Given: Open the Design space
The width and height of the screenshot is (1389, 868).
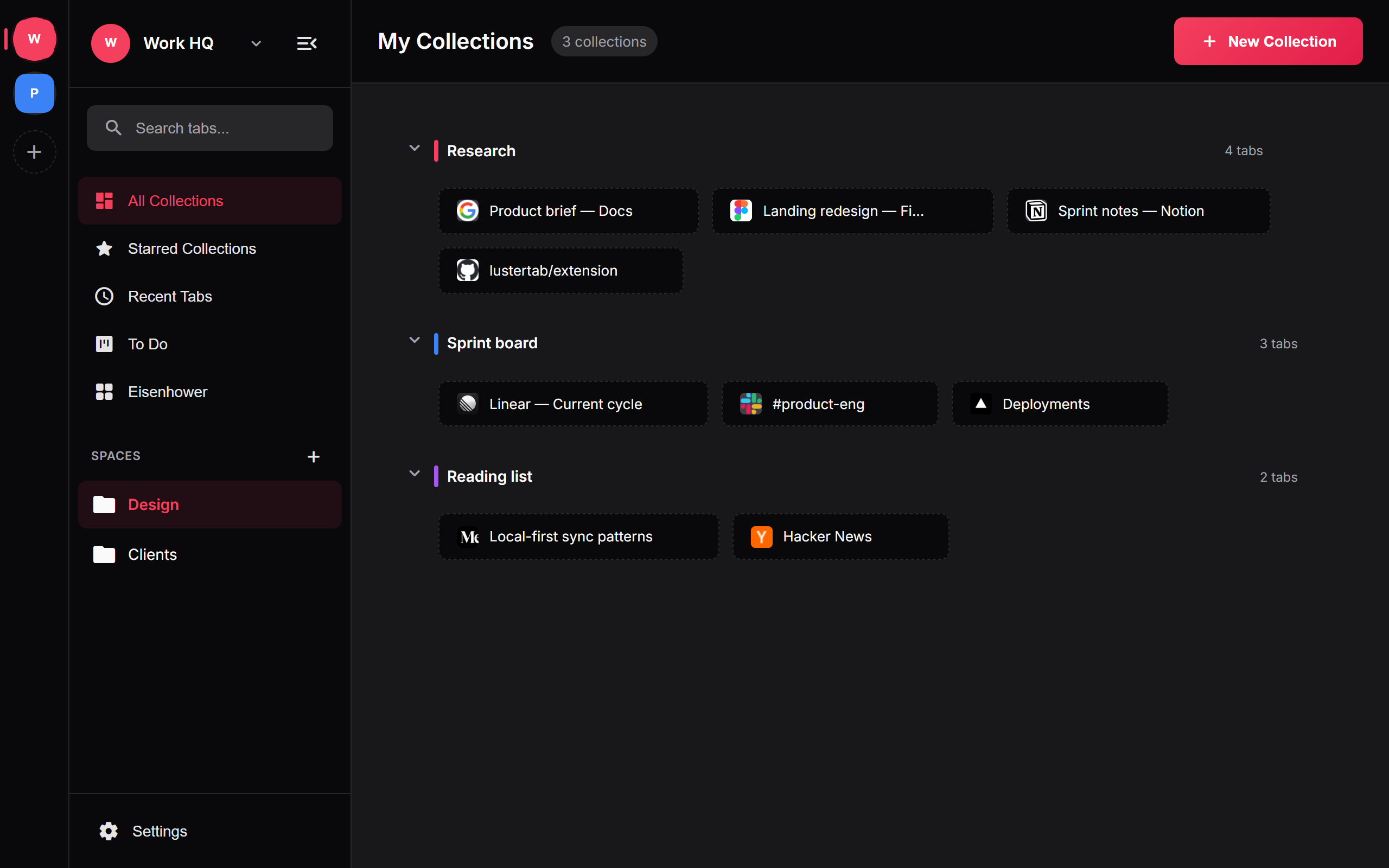Looking at the screenshot, I should coord(209,505).
